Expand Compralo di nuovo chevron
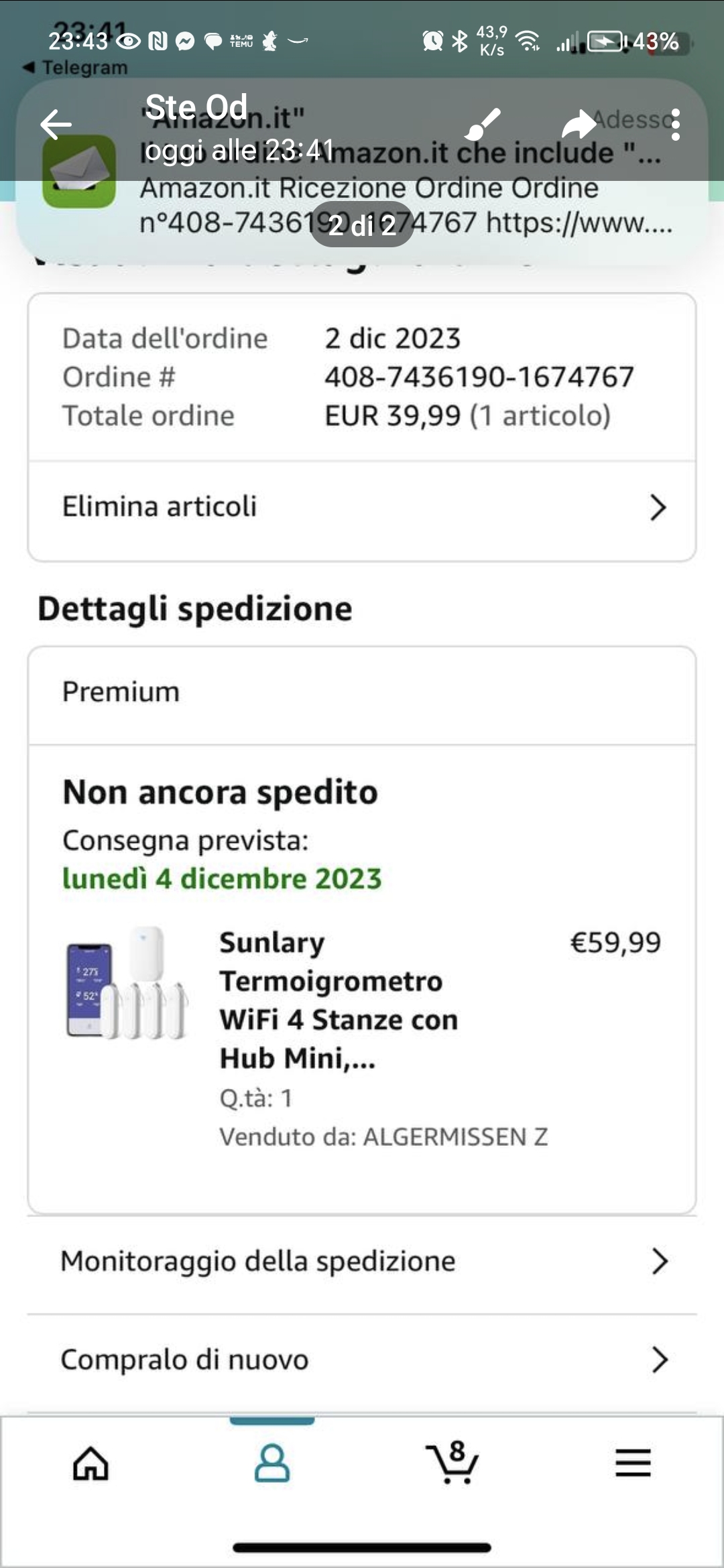This screenshot has width=724, height=1568. pyautogui.click(x=660, y=1360)
